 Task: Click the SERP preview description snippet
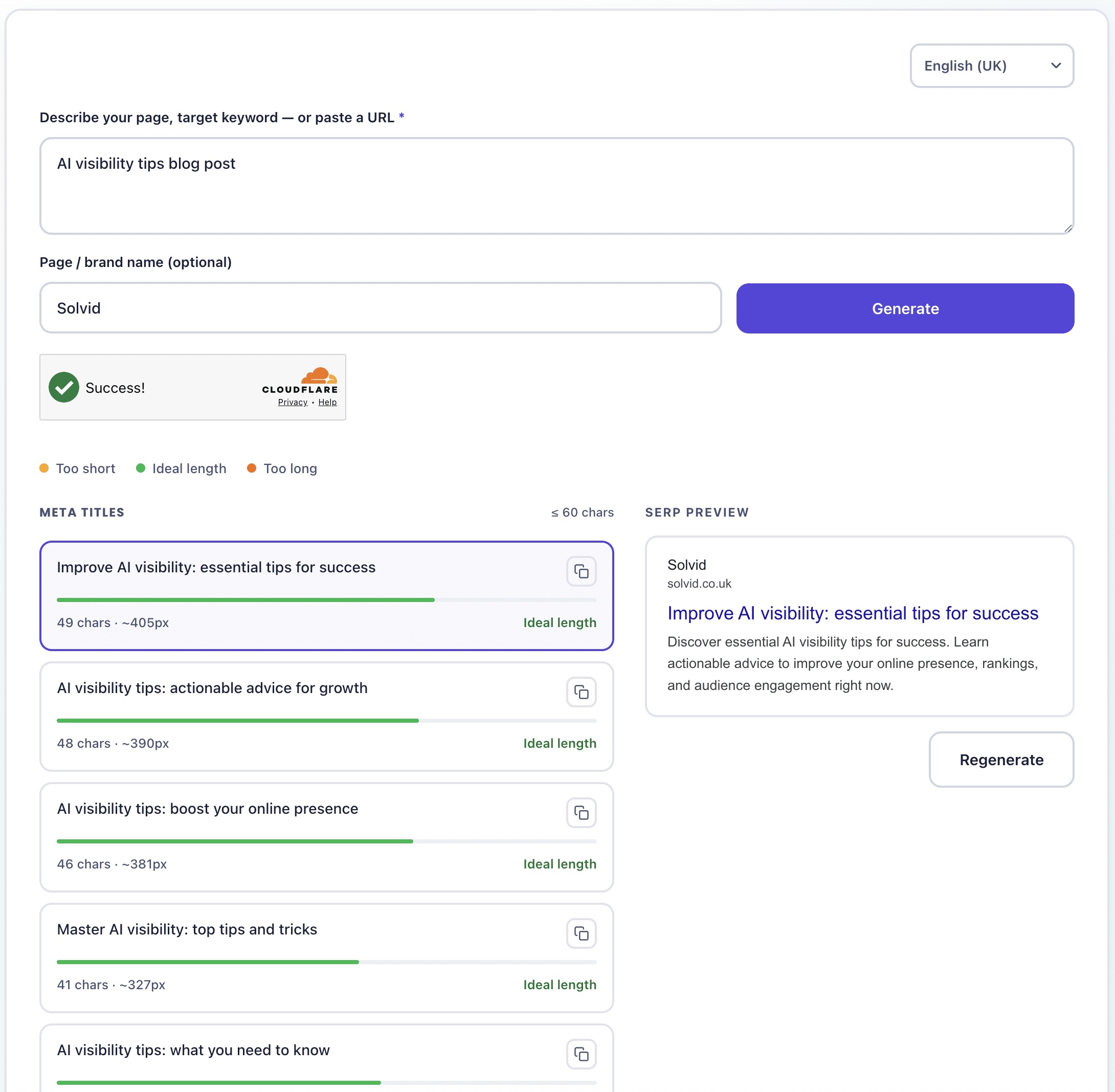[x=853, y=663]
